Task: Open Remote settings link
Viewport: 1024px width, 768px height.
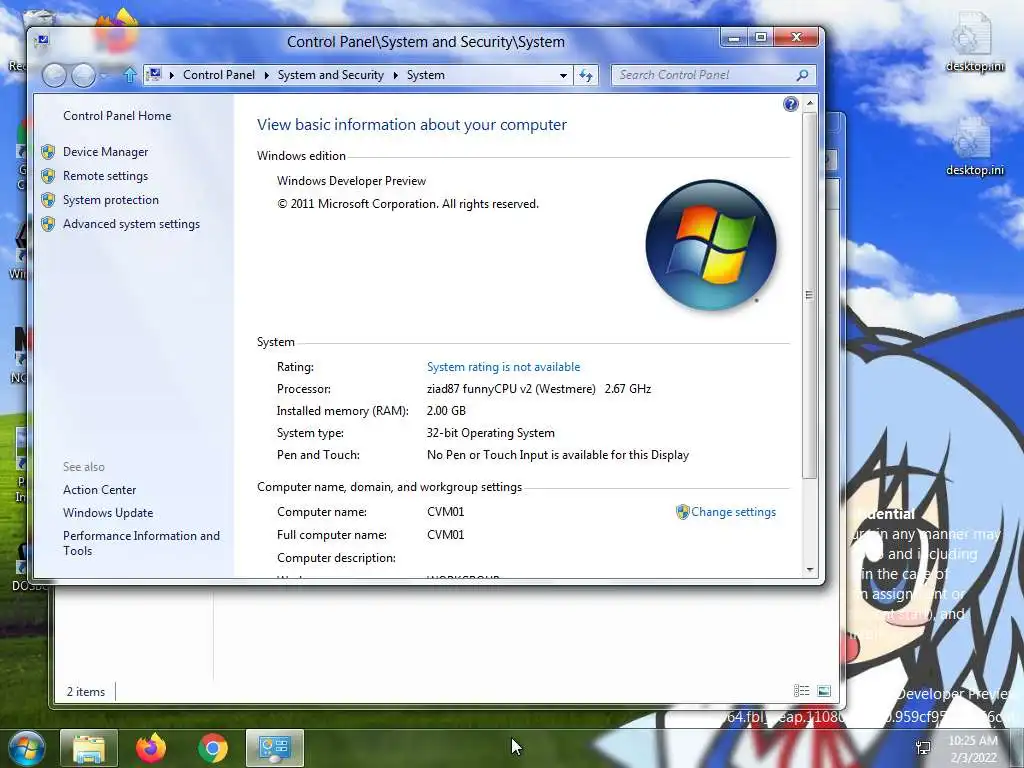Action: (105, 176)
